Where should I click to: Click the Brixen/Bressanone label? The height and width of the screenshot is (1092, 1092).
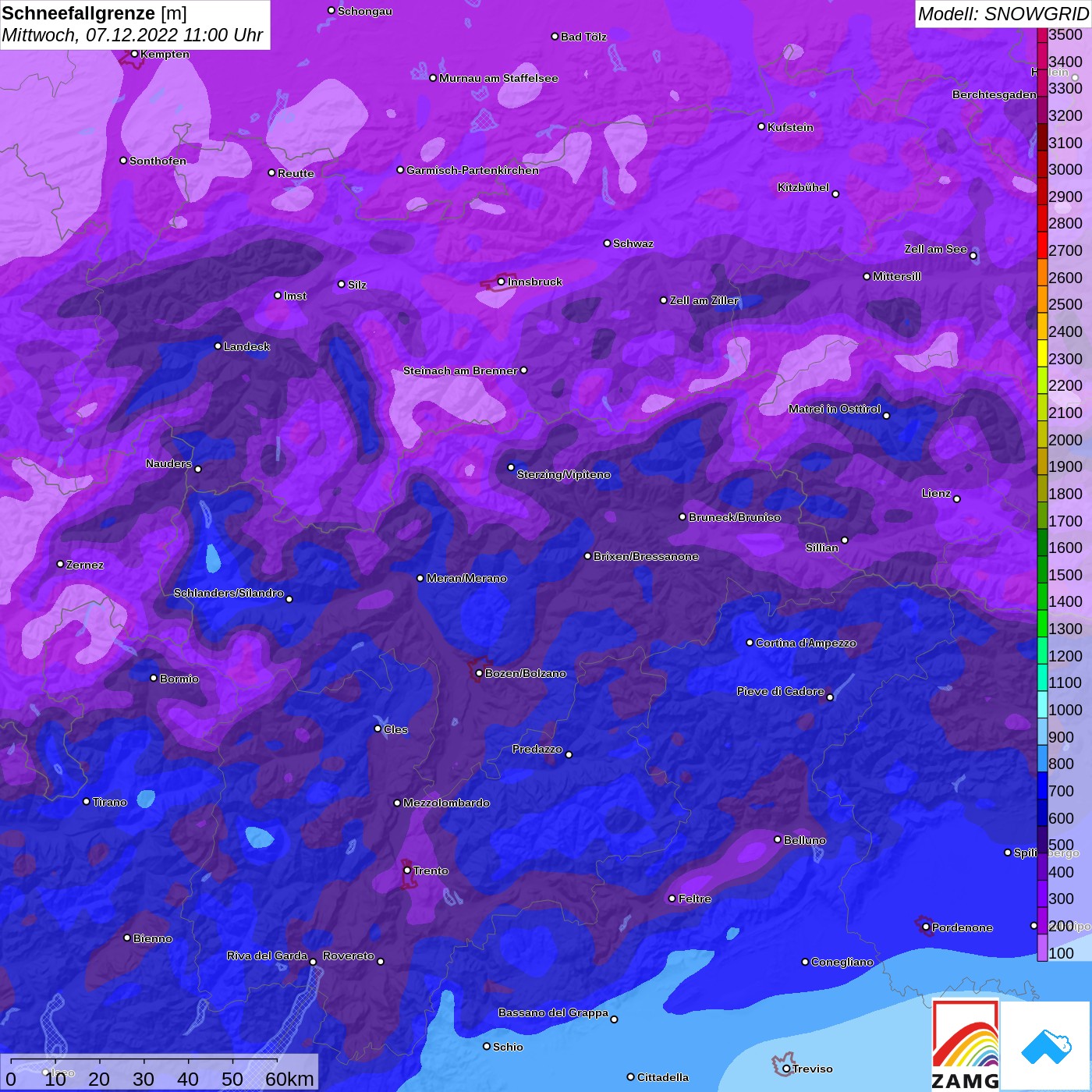tap(646, 556)
